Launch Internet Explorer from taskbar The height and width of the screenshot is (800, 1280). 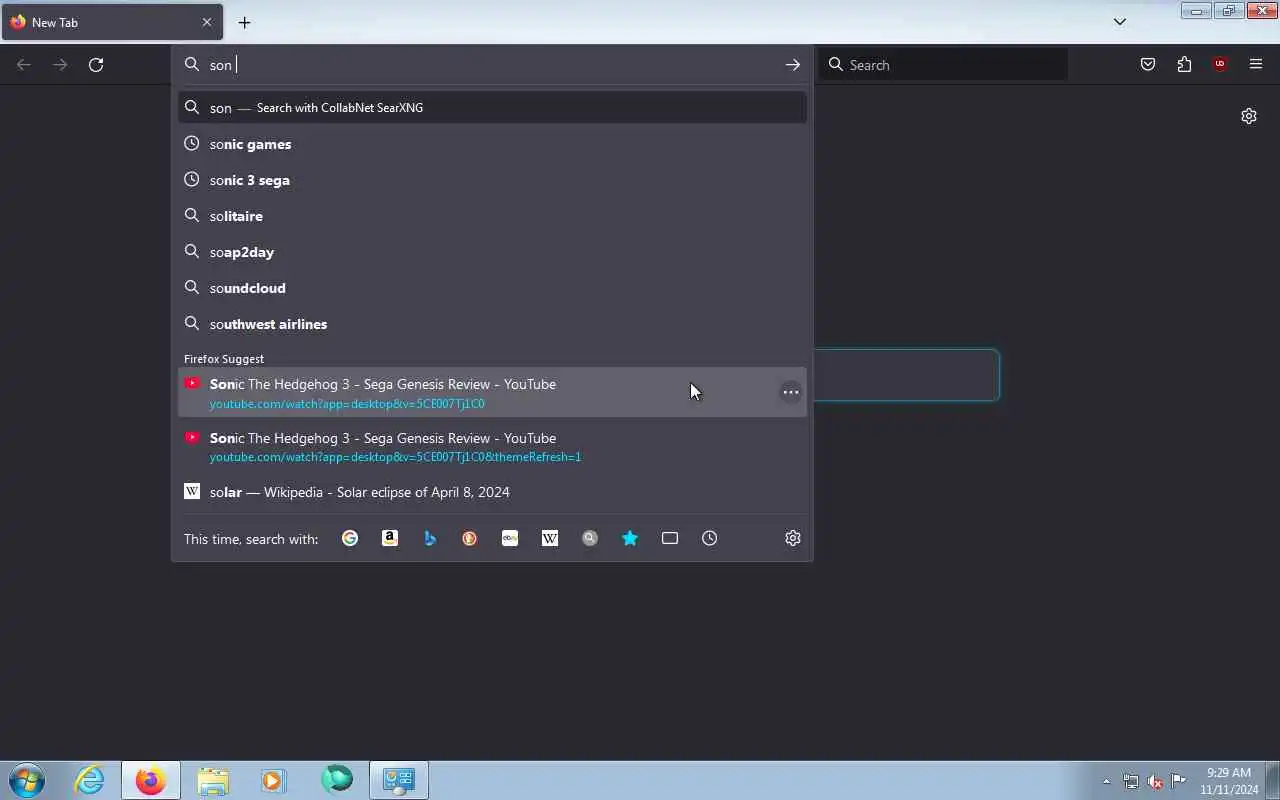(91, 780)
